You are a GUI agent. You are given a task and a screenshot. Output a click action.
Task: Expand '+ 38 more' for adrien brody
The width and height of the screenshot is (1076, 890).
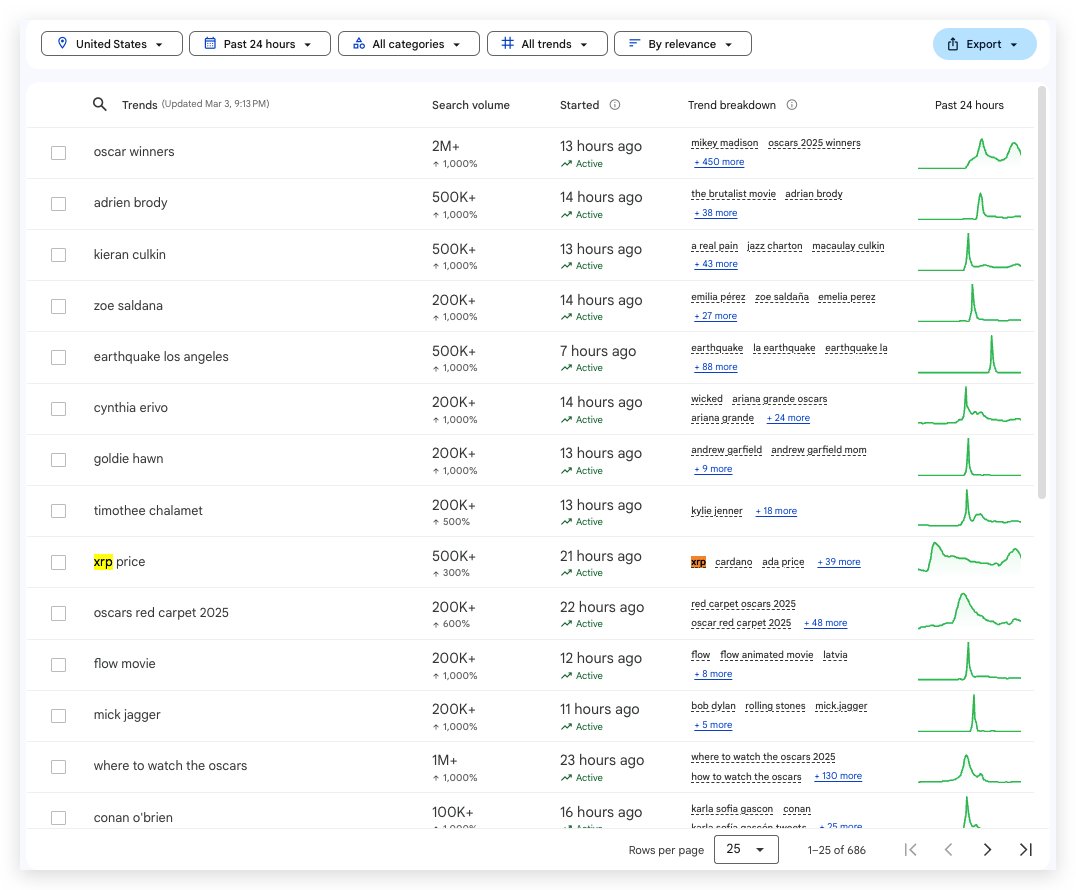pyautogui.click(x=716, y=213)
